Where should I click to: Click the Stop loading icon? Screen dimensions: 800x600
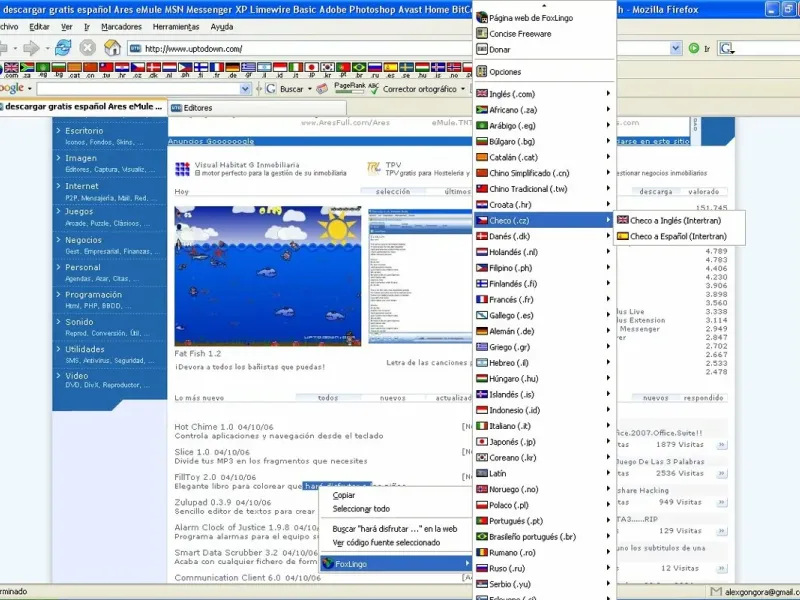[88, 48]
